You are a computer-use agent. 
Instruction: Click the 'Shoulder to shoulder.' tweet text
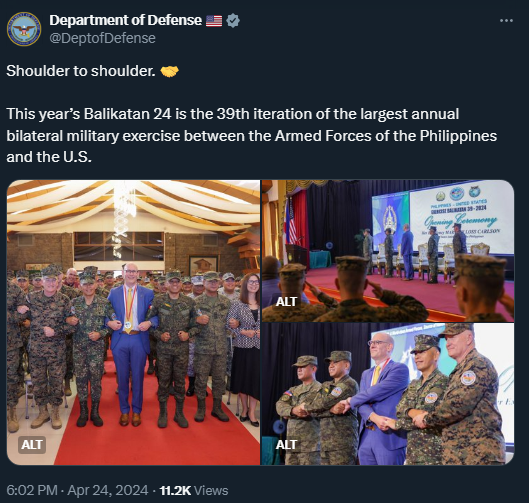81,71
